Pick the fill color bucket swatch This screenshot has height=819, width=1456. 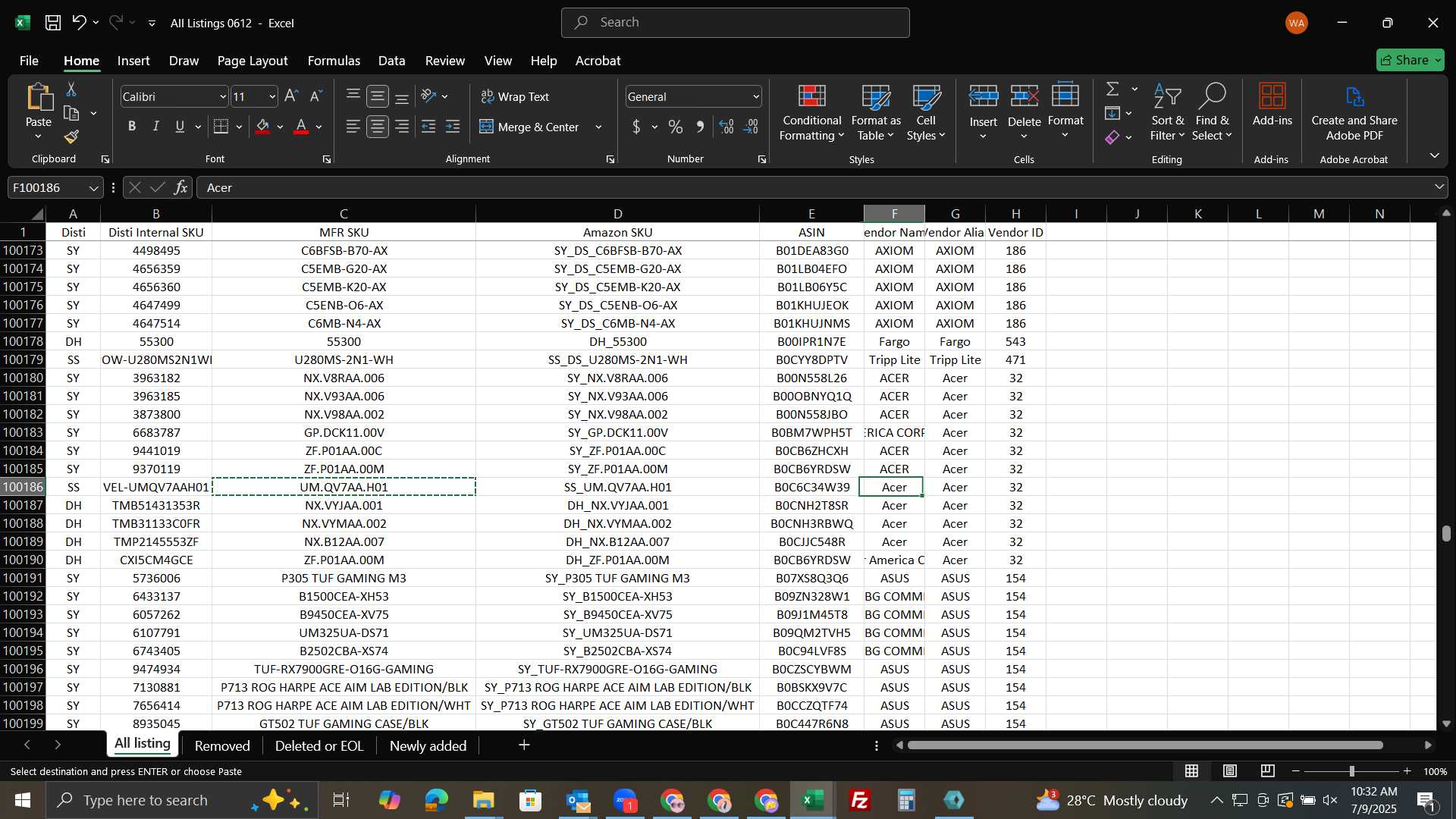pyautogui.click(x=263, y=127)
